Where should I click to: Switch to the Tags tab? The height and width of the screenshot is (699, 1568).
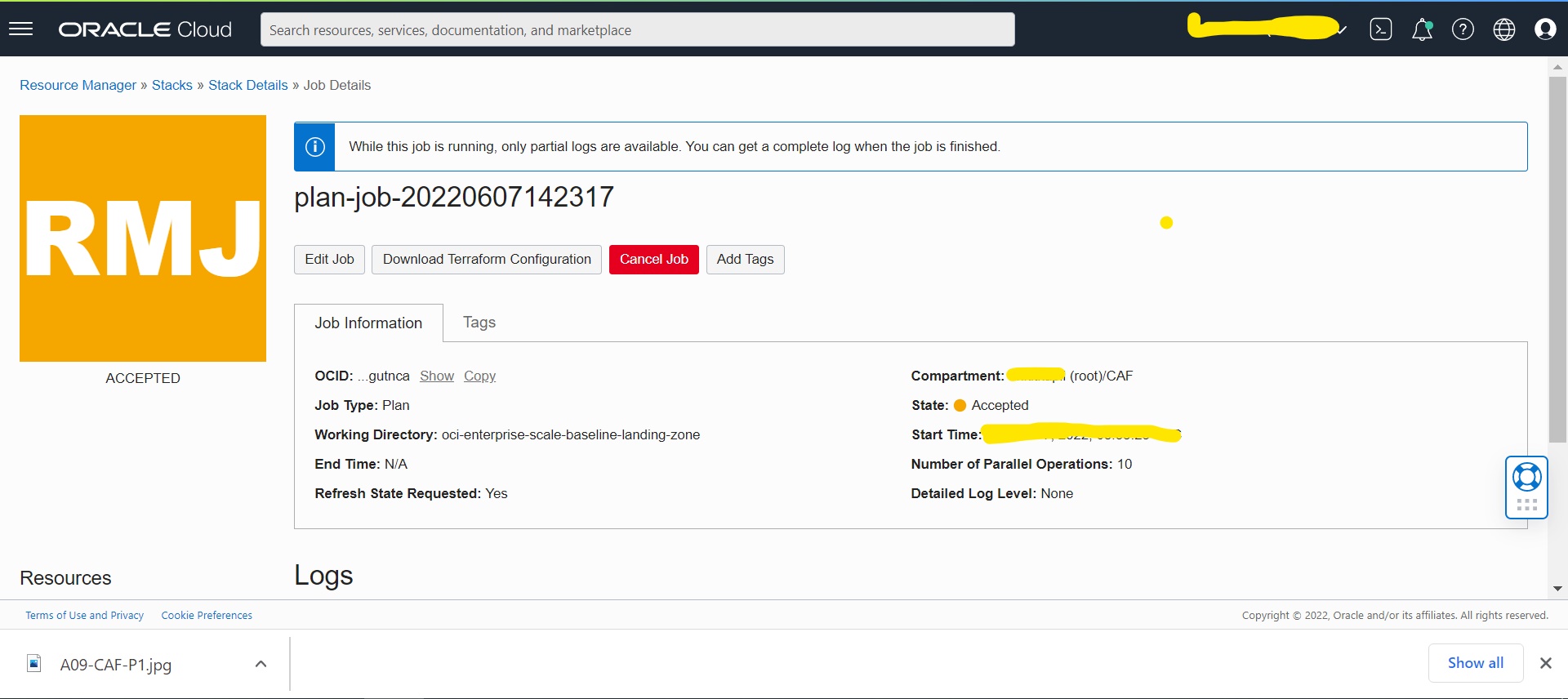479,323
